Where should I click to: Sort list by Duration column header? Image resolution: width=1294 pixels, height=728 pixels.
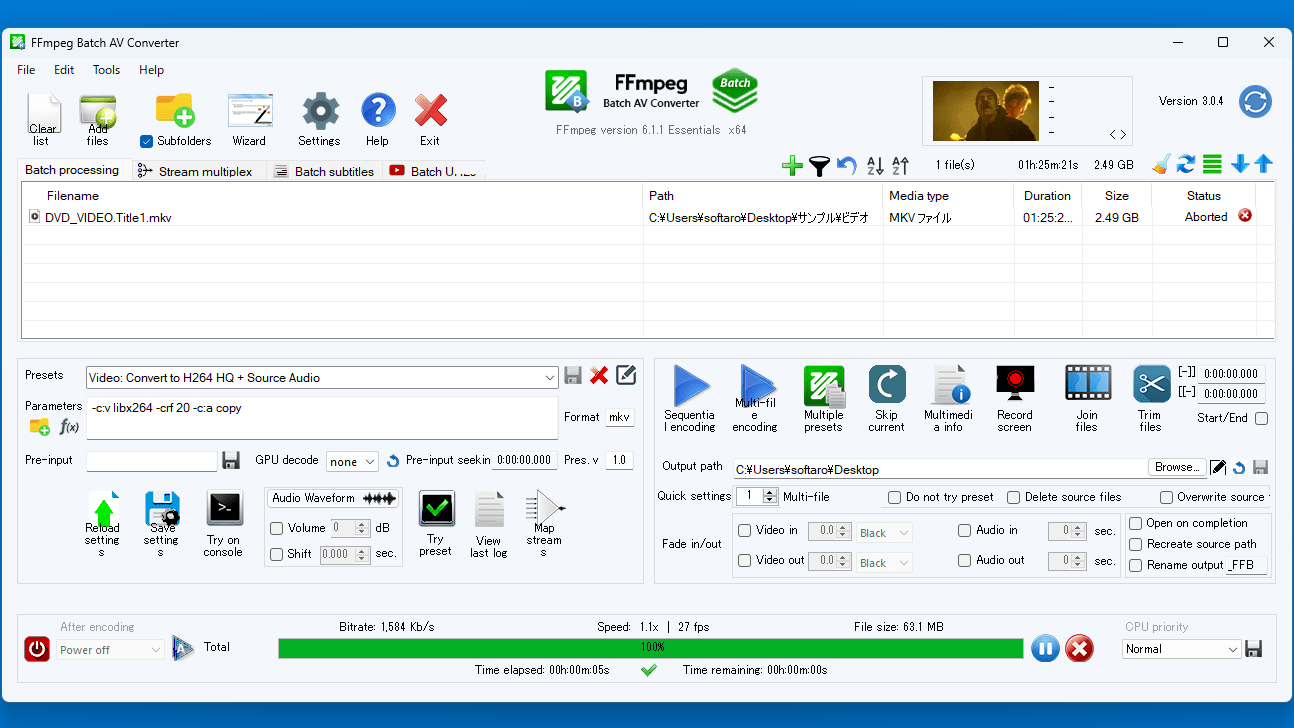(x=1047, y=196)
